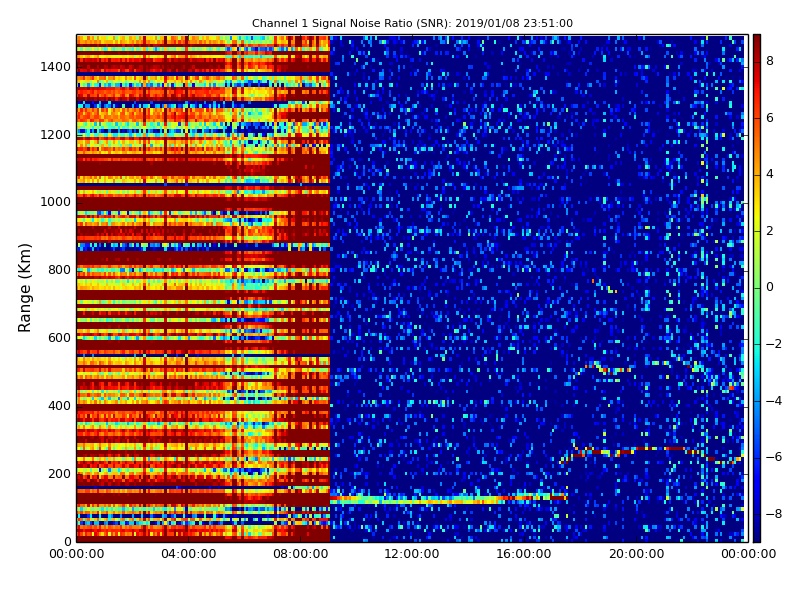The width and height of the screenshot is (800, 600).
Task: Select colorbar tick label 6
Action: (x=770, y=118)
